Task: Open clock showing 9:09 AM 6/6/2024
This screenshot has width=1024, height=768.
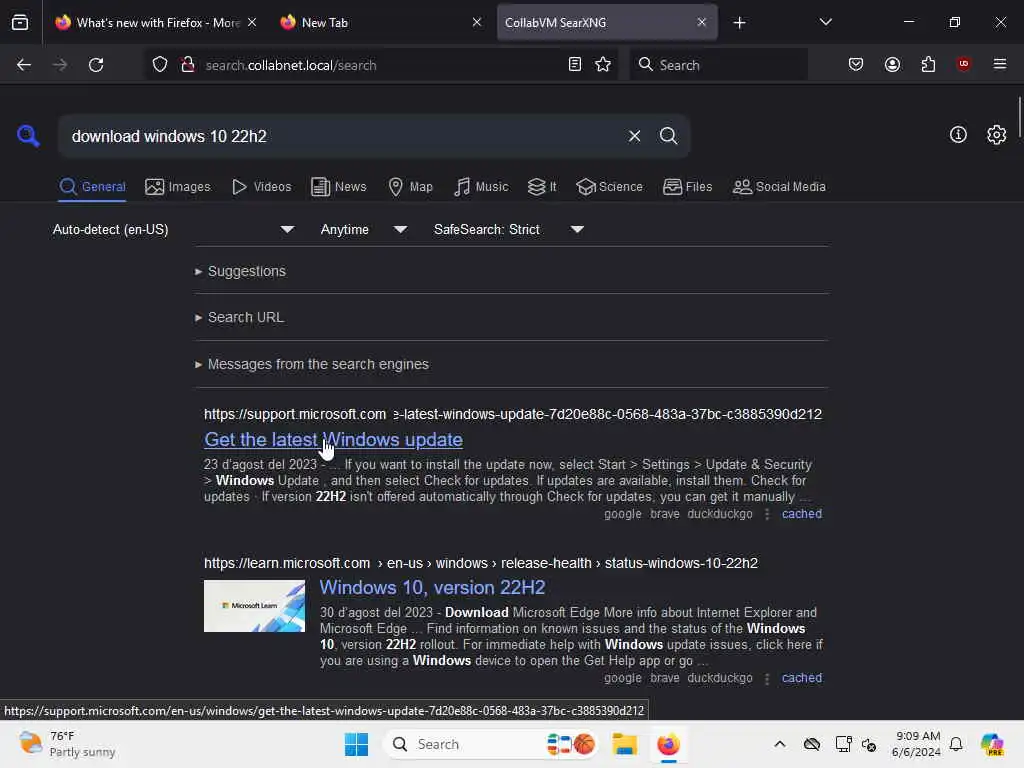Action: (x=917, y=744)
